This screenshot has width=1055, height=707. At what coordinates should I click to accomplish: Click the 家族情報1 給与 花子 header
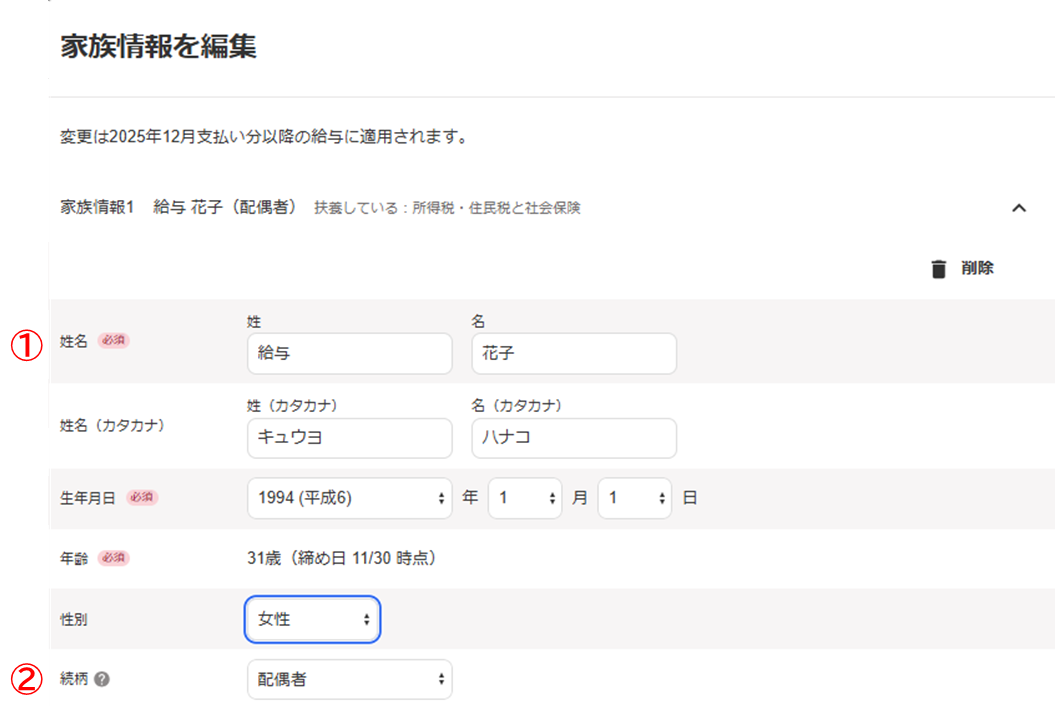tap(178, 208)
